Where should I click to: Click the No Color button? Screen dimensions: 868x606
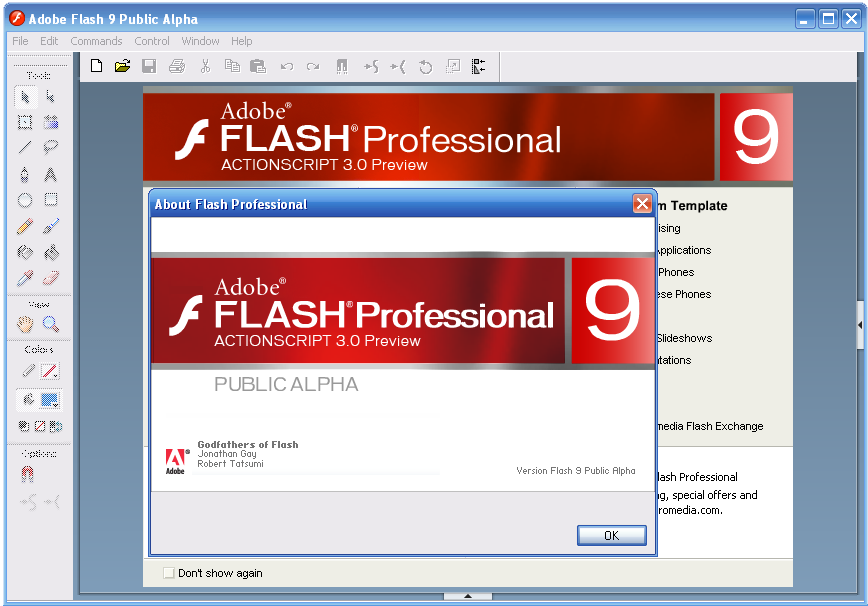pos(40,426)
